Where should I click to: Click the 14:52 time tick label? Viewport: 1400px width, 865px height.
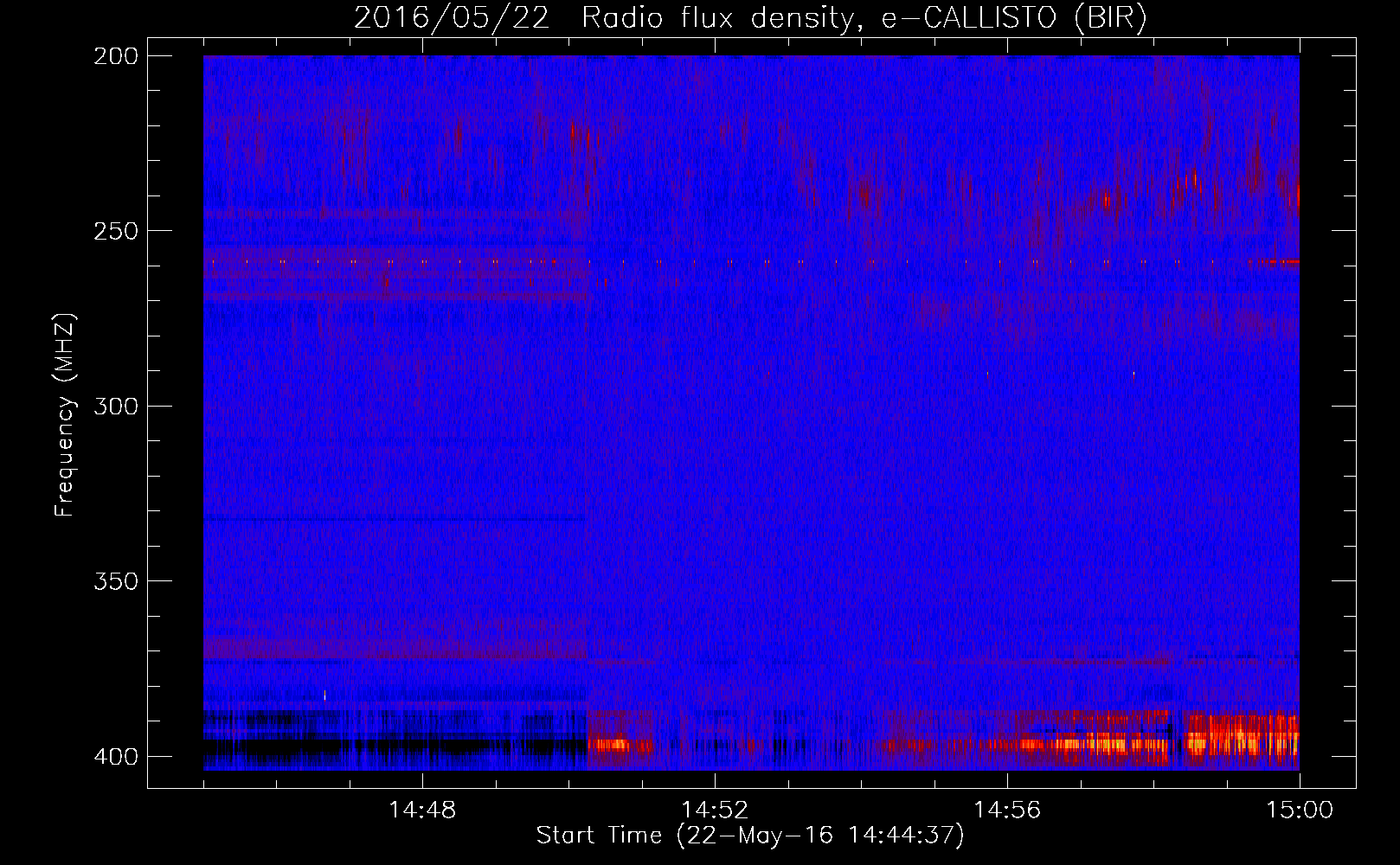pos(715,811)
